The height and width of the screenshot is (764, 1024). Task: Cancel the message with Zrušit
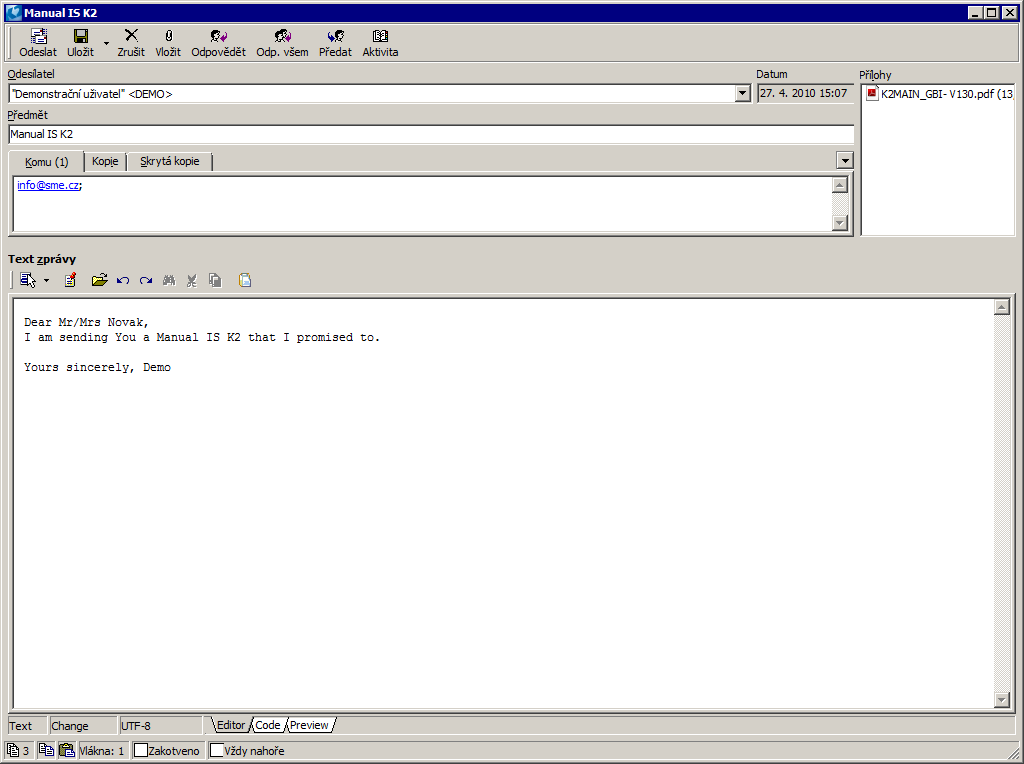pyautogui.click(x=131, y=43)
